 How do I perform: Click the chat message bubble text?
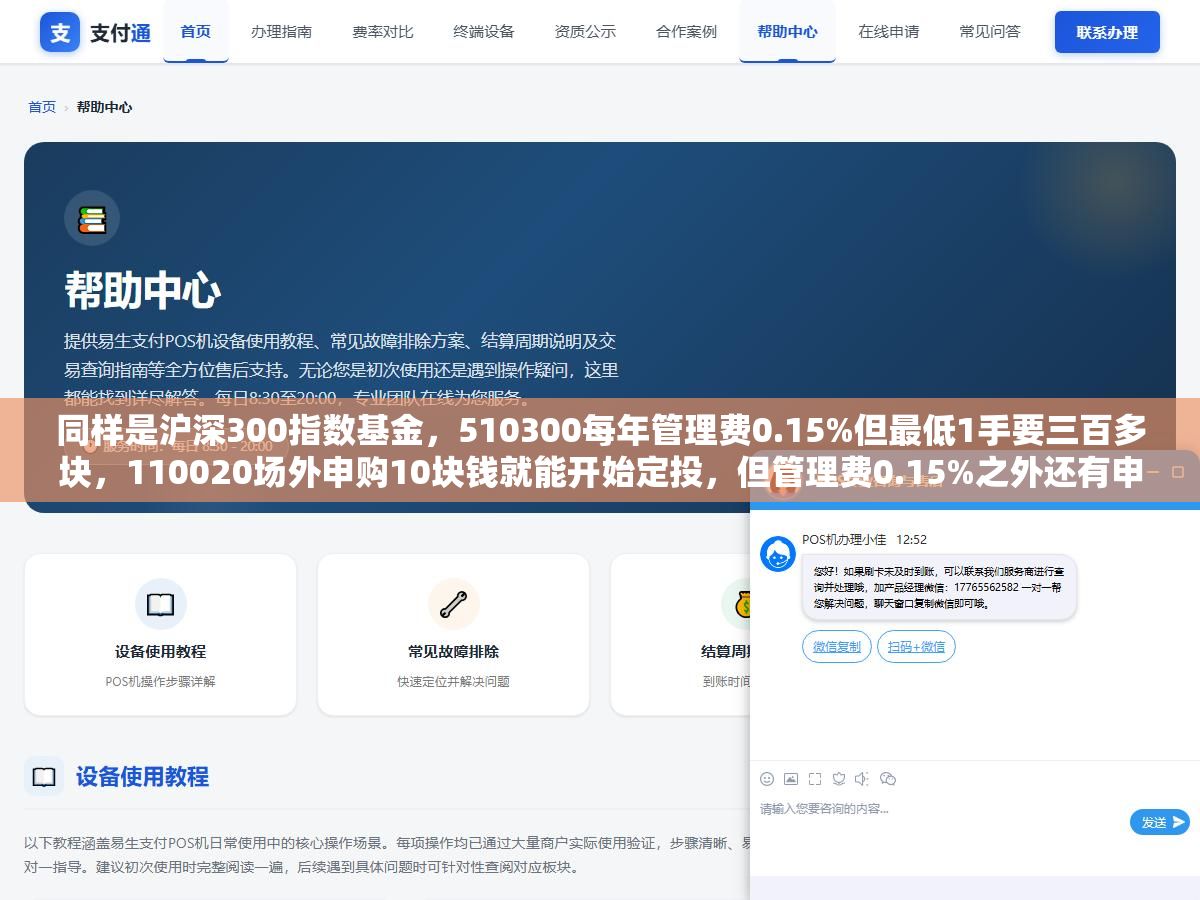[x=939, y=587]
